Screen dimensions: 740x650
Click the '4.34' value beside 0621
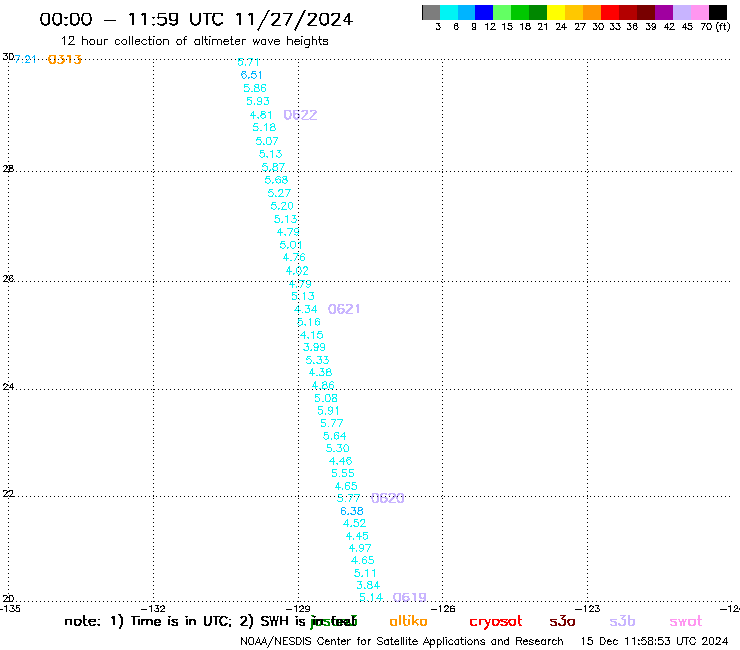coord(306,310)
